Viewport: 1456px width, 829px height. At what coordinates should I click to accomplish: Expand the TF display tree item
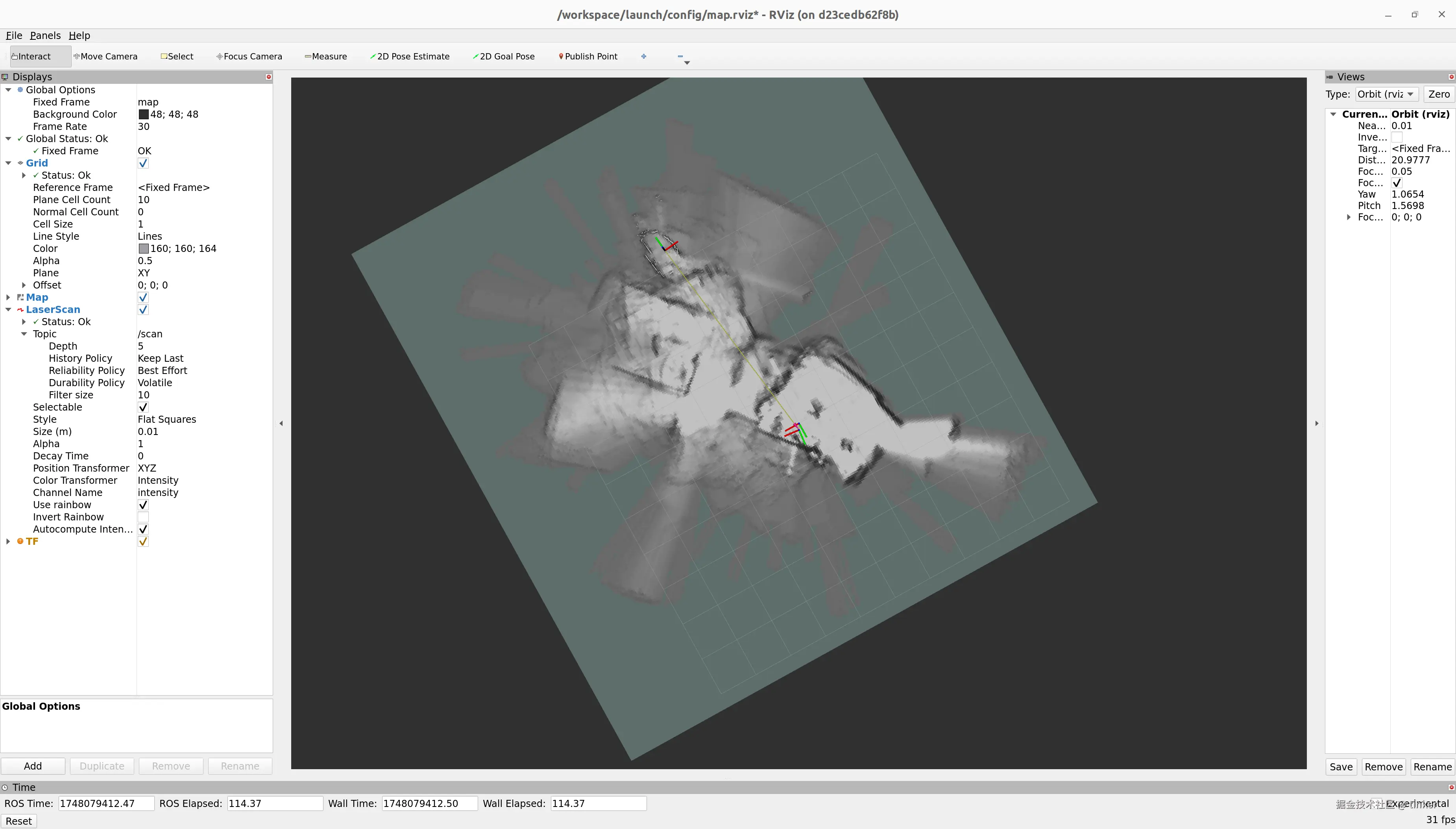pyautogui.click(x=8, y=542)
